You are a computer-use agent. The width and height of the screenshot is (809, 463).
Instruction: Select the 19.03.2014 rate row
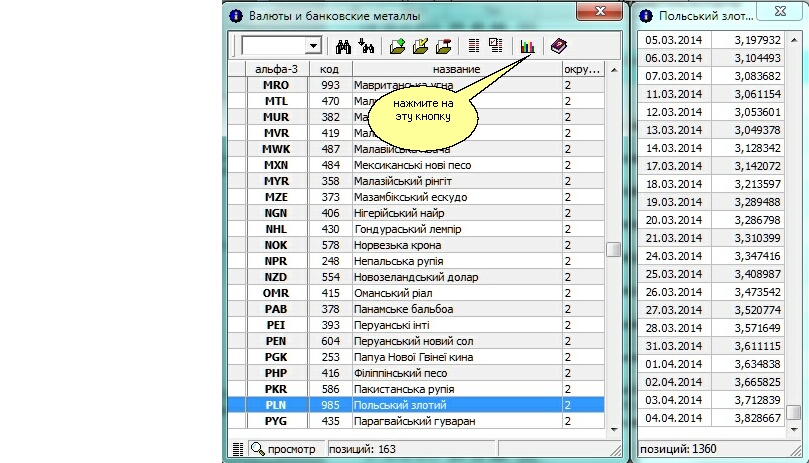[711, 202]
